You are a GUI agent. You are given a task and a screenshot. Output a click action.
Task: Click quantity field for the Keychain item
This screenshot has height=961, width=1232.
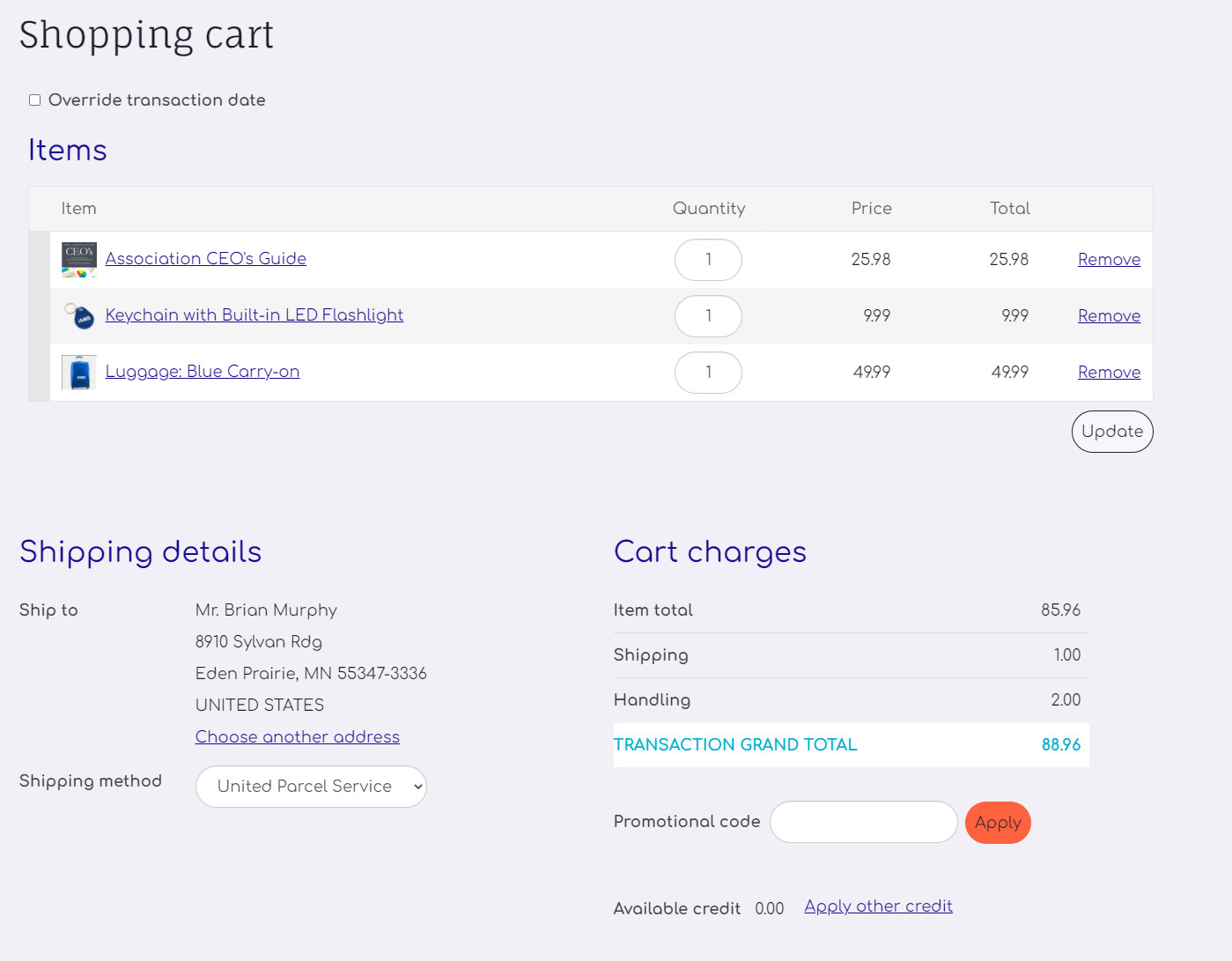click(x=708, y=316)
